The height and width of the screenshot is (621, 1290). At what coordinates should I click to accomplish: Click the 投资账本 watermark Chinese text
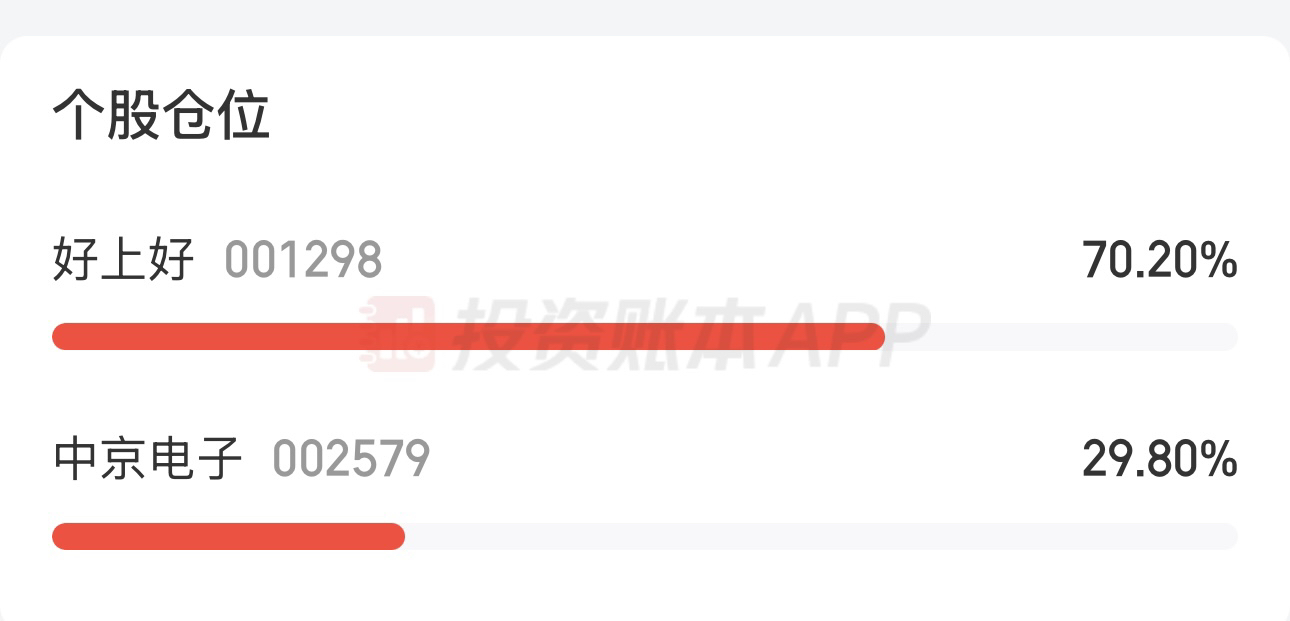pyautogui.click(x=612, y=335)
